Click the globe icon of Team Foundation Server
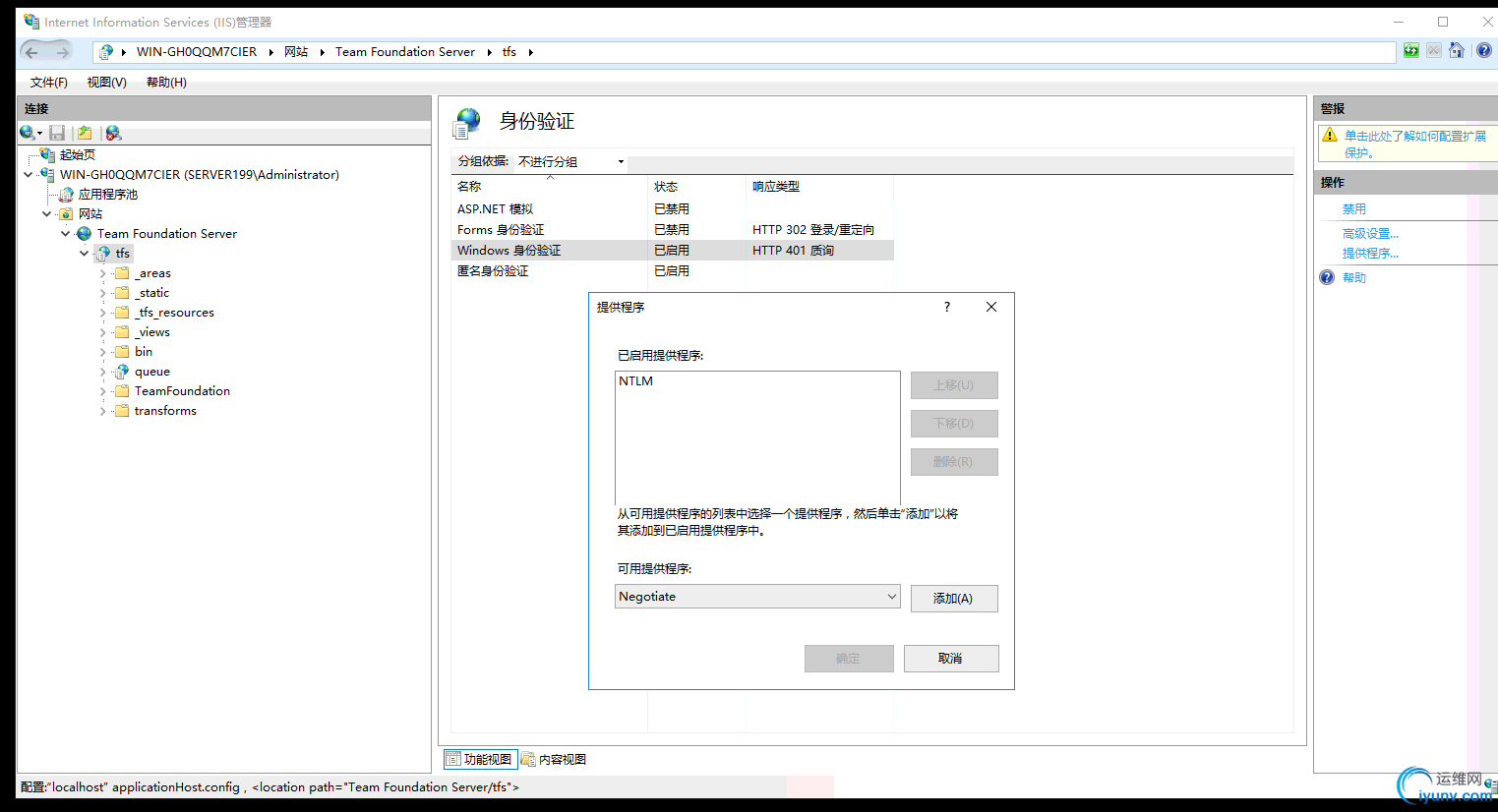Image resolution: width=1498 pixels, height=812 pixels. click(85, 234)
